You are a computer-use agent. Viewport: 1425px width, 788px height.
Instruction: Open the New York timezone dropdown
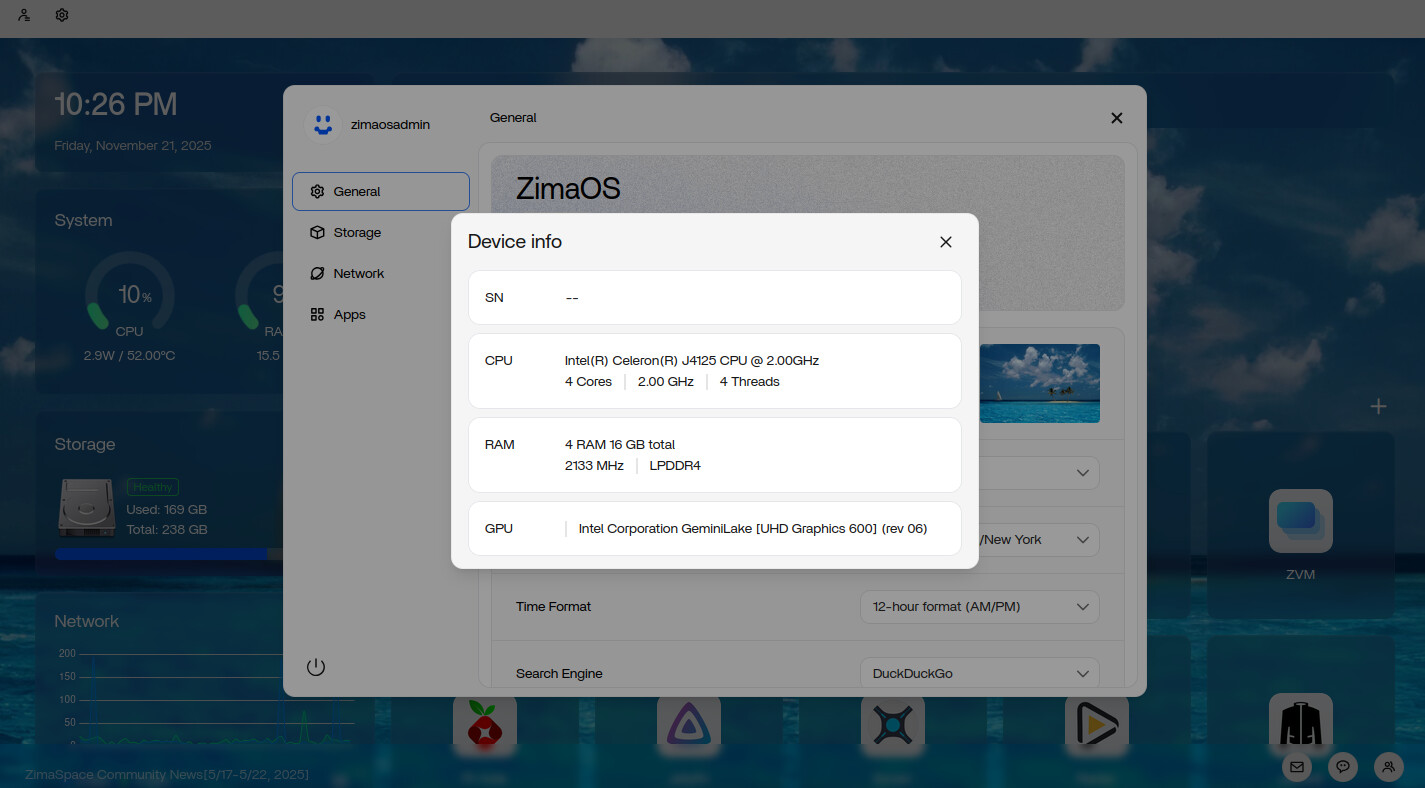(1035, 540)
